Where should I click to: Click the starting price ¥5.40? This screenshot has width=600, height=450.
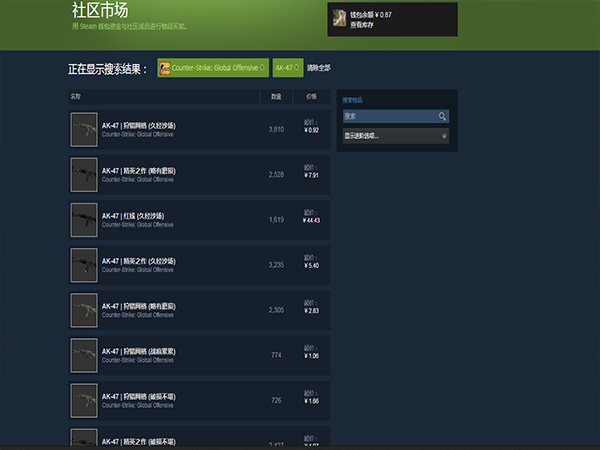click(311, 266)
